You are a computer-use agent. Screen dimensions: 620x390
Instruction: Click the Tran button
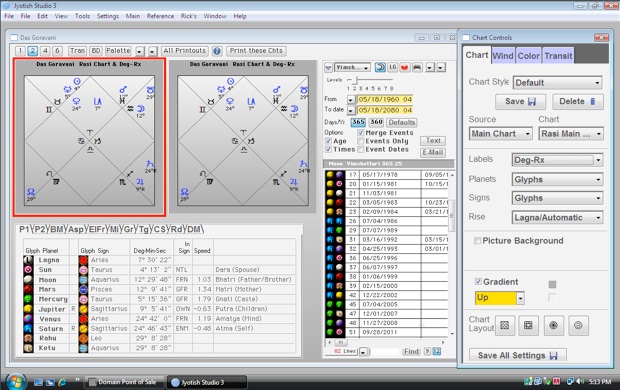tap(77, 51)
